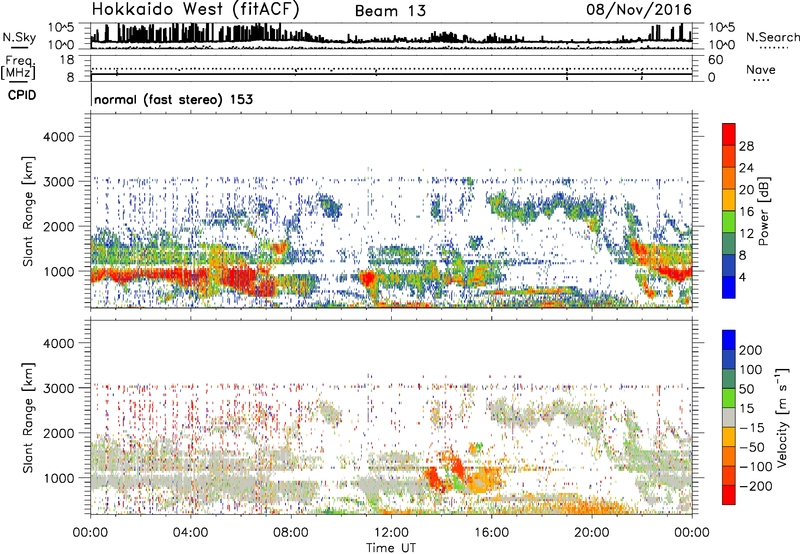The image size is (800, 554).
Task: Select the "Beam 13" label
Action: (x=390, y=11)
